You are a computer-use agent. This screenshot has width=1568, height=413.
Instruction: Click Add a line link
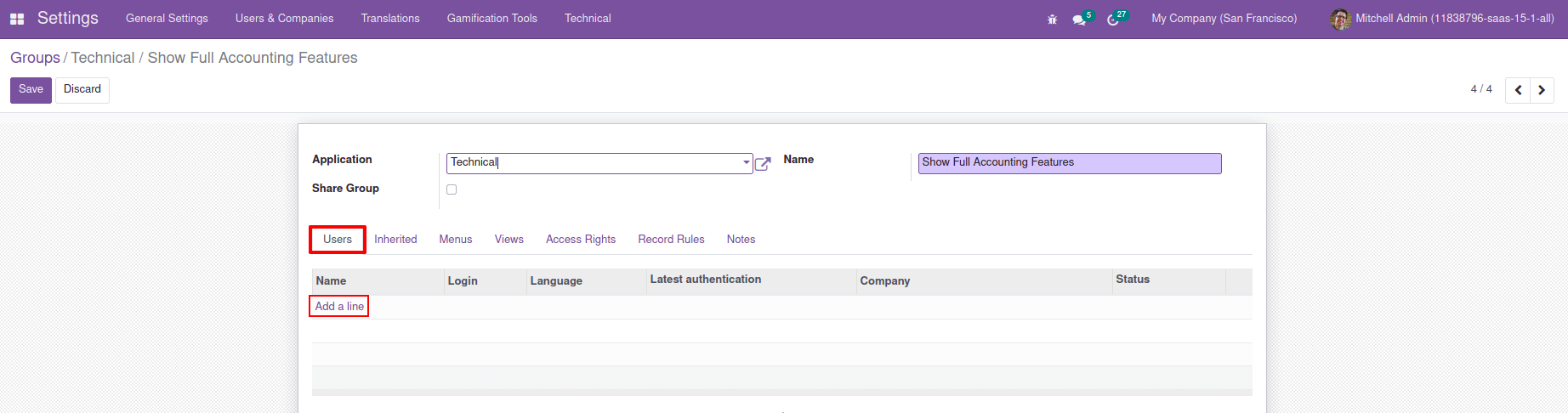click(339, 306)
